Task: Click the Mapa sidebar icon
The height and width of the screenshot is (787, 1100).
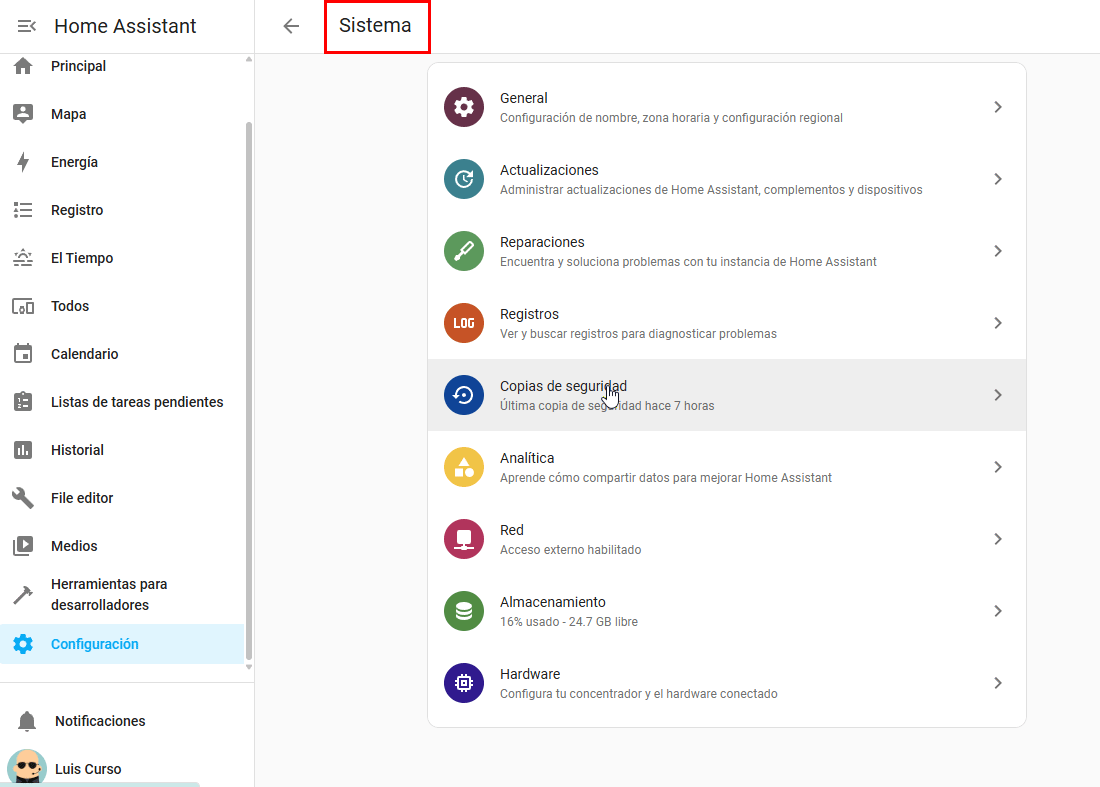Action: pos(23,114)
